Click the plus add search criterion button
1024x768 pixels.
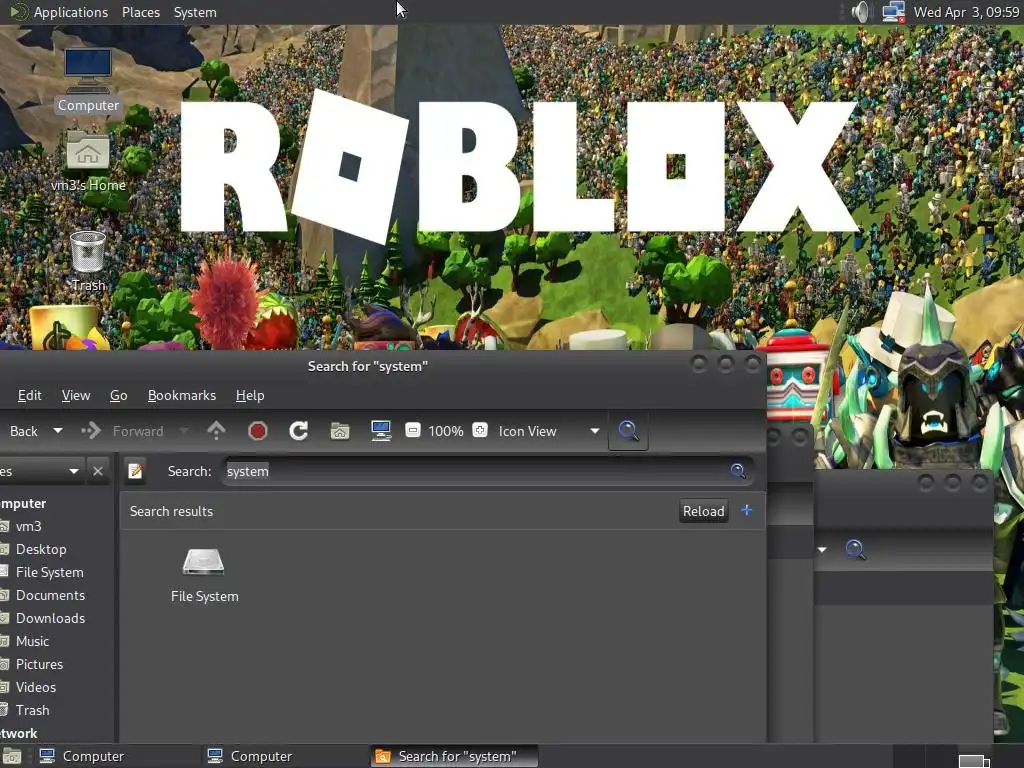(x=746, y=510)
